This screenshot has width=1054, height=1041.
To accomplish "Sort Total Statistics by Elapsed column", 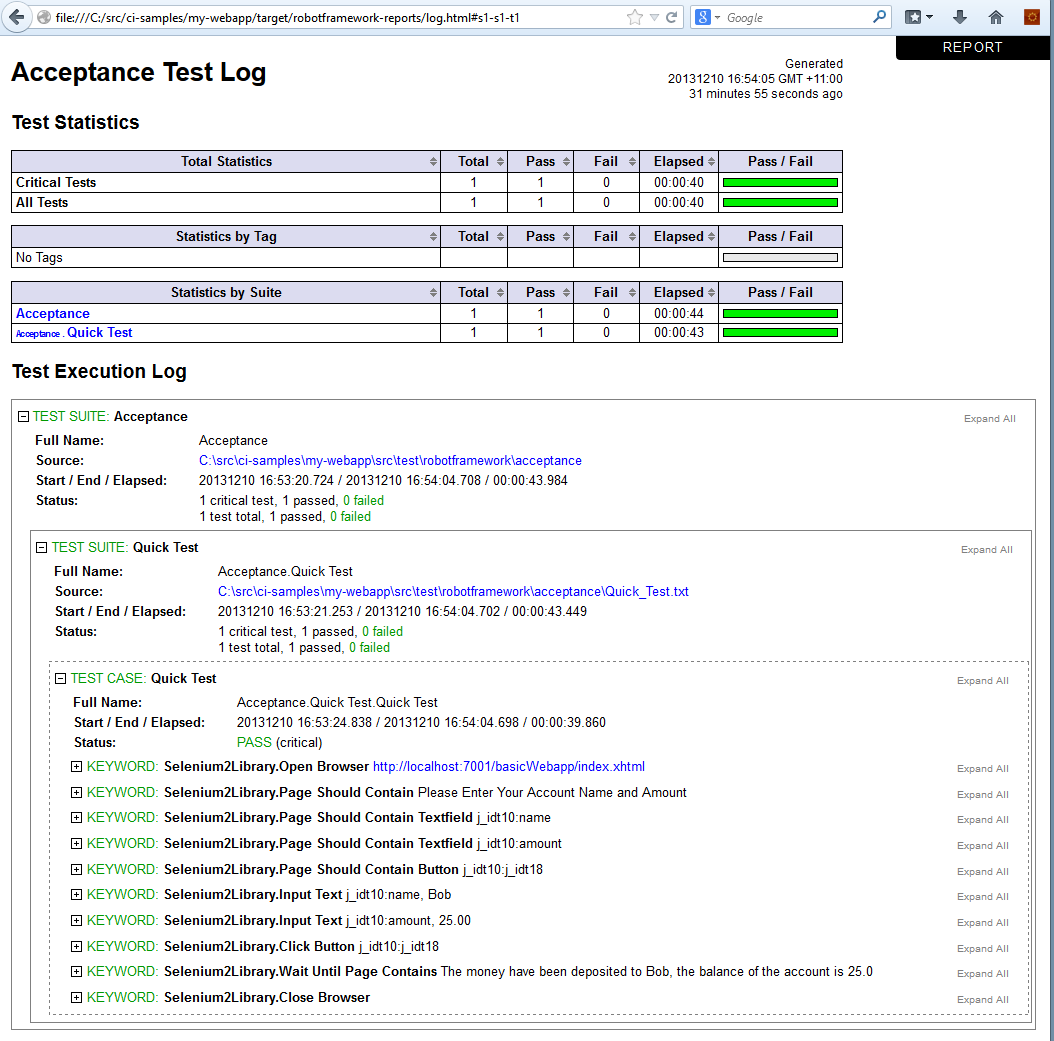I will pyautogui.click(x=679, y=162).
